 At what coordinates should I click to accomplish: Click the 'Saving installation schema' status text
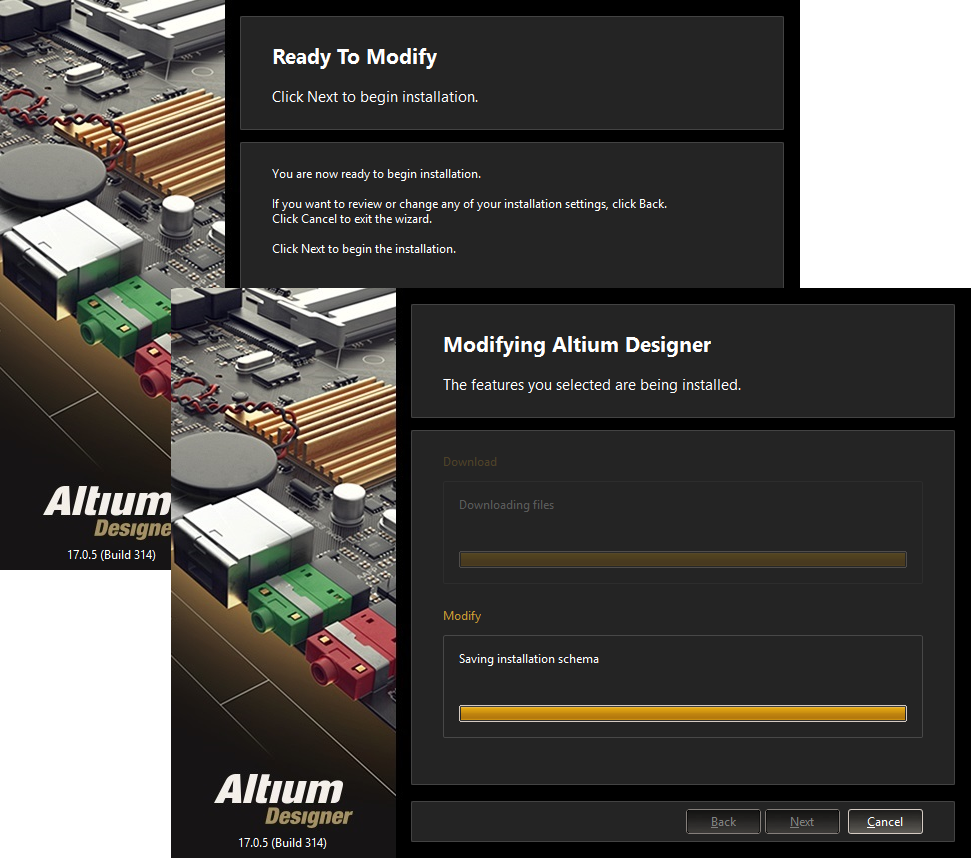point(528,659)
